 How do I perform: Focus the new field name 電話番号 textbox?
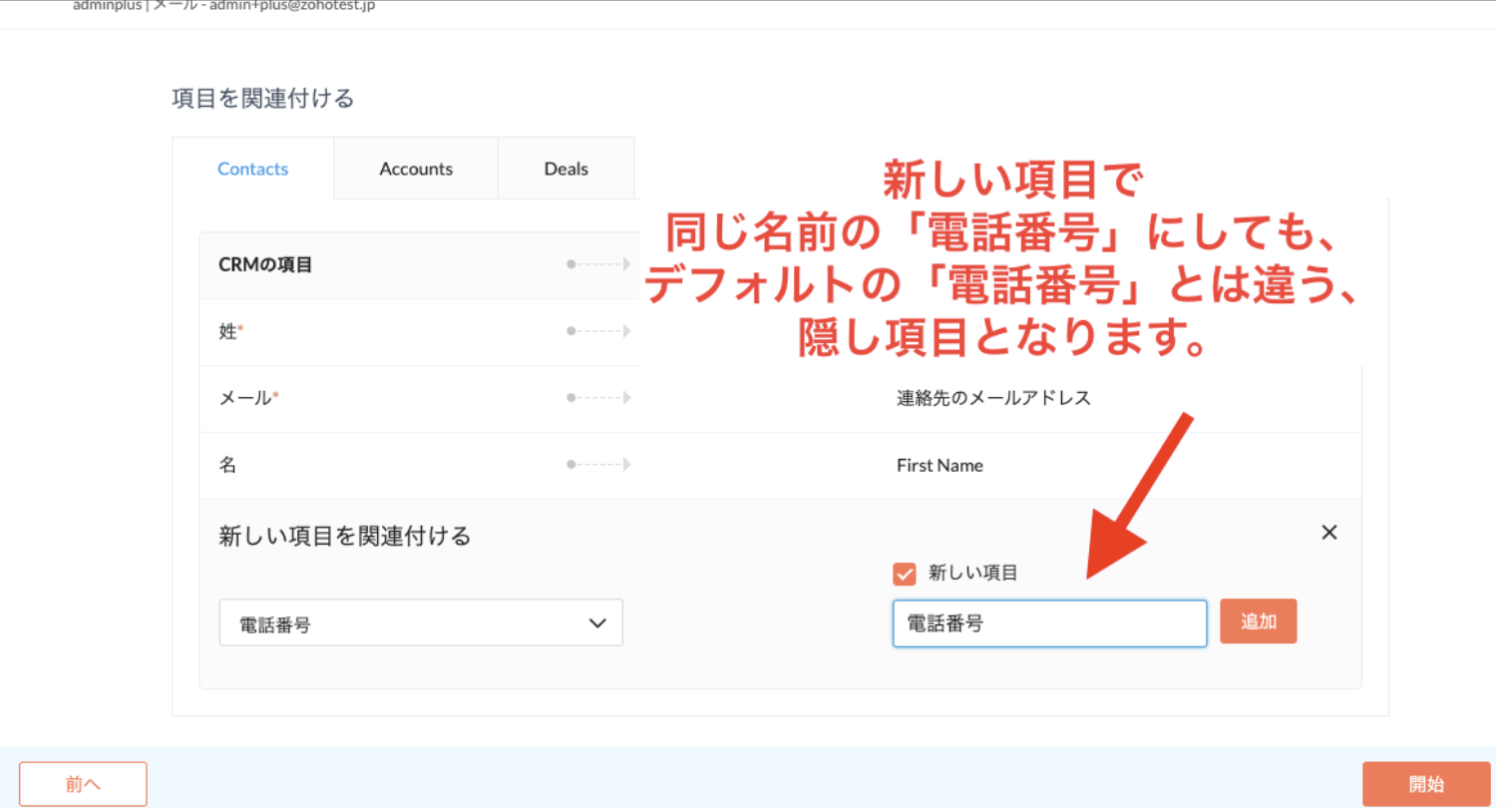[x=1049, y=623]
